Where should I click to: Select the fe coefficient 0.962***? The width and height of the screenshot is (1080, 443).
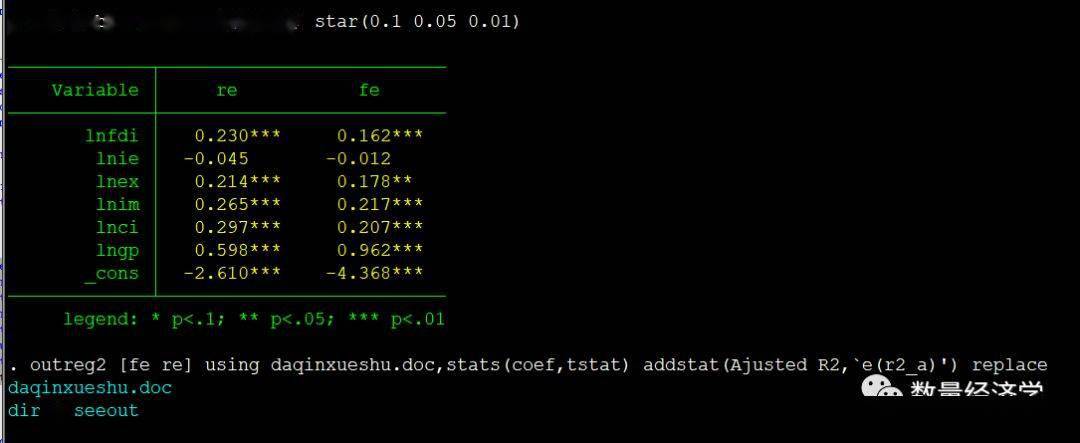380,250
